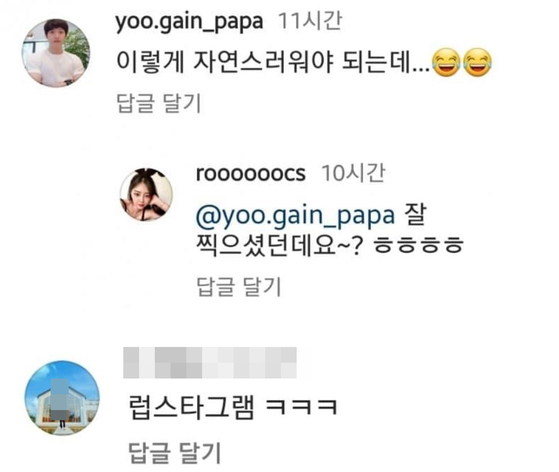
Task: Select the ㅋㅋㅋ text in last comment
Action: click(302, 407)
